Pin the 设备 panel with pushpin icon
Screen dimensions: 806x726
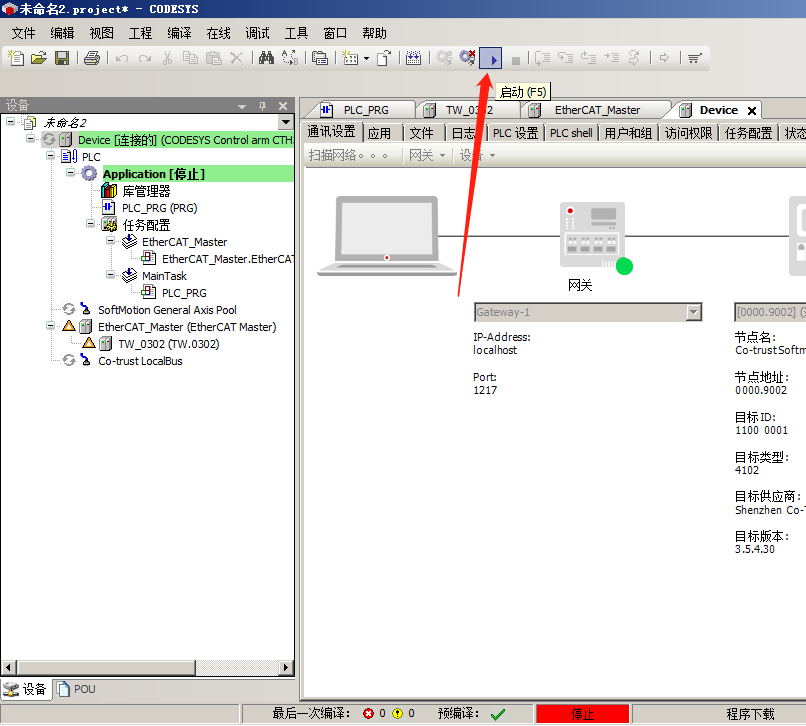263,106
